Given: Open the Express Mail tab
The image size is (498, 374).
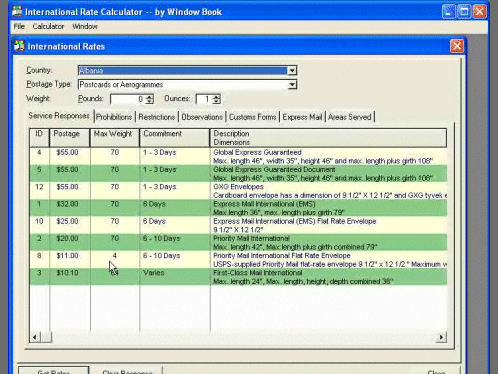Looking at the screenshot, I should coord(302,117).
